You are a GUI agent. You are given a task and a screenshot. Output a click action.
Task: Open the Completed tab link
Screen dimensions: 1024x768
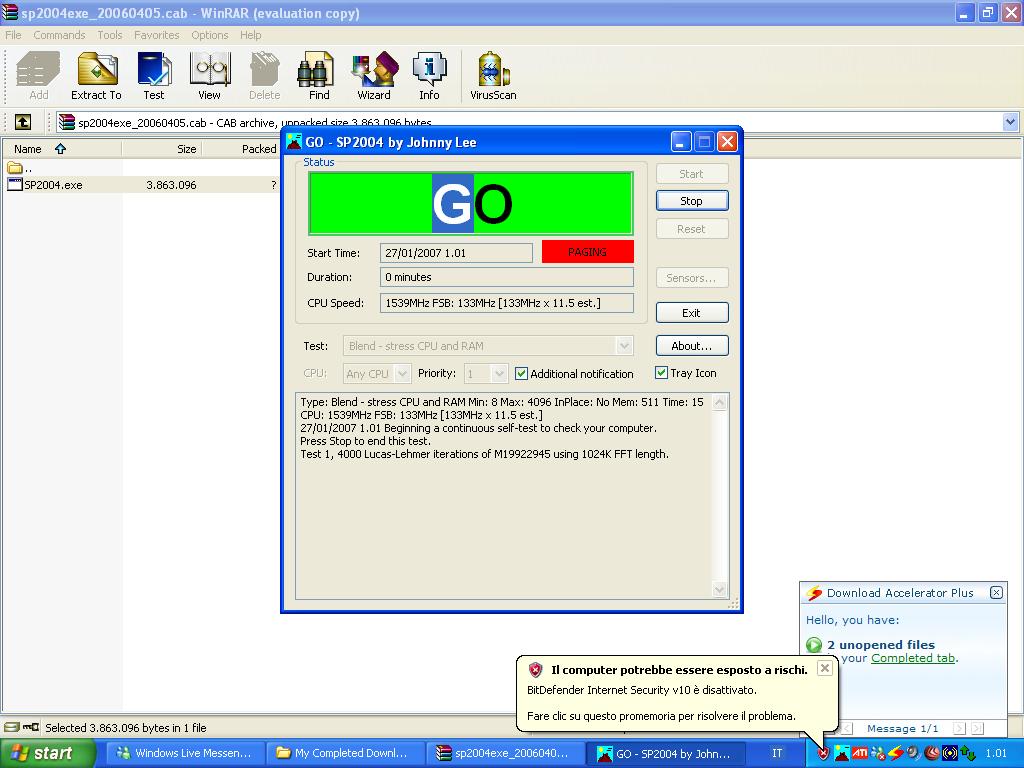[x=913, y=658]
